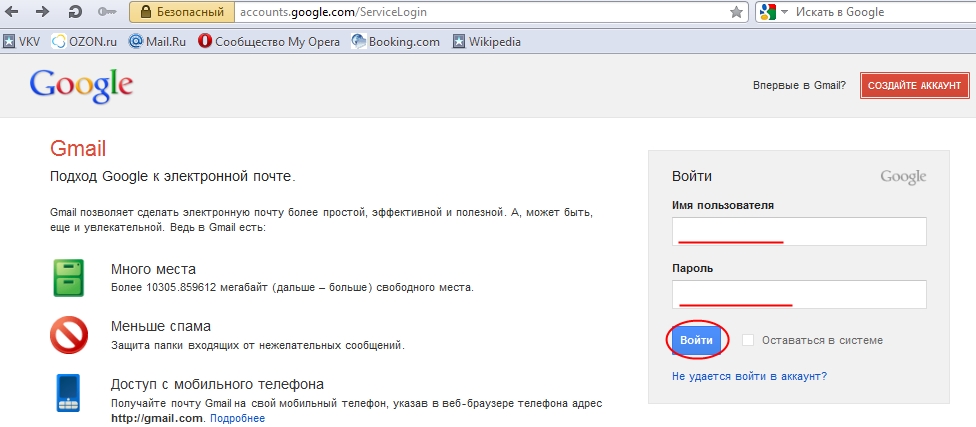Click the browser forward arrow
Viewport: 976px width, 427px height.
click(42, 11)
